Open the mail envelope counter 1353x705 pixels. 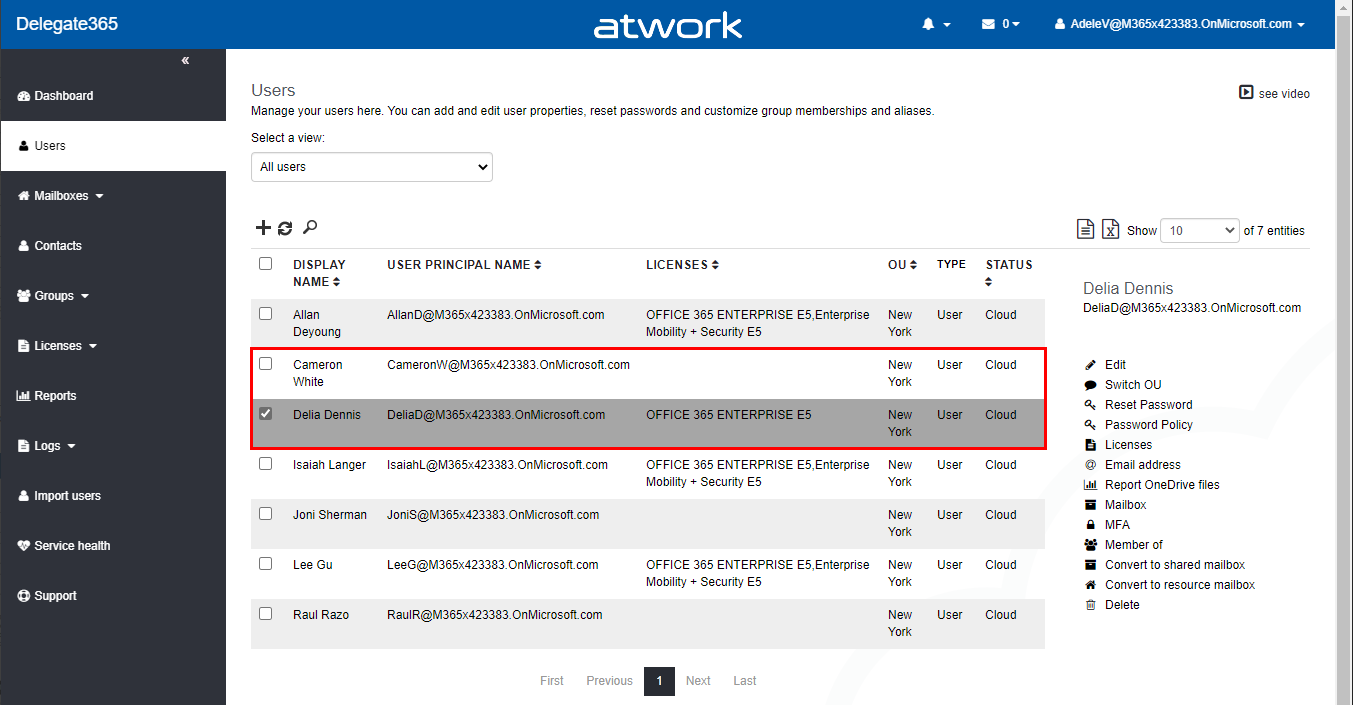pos(1000,24)
